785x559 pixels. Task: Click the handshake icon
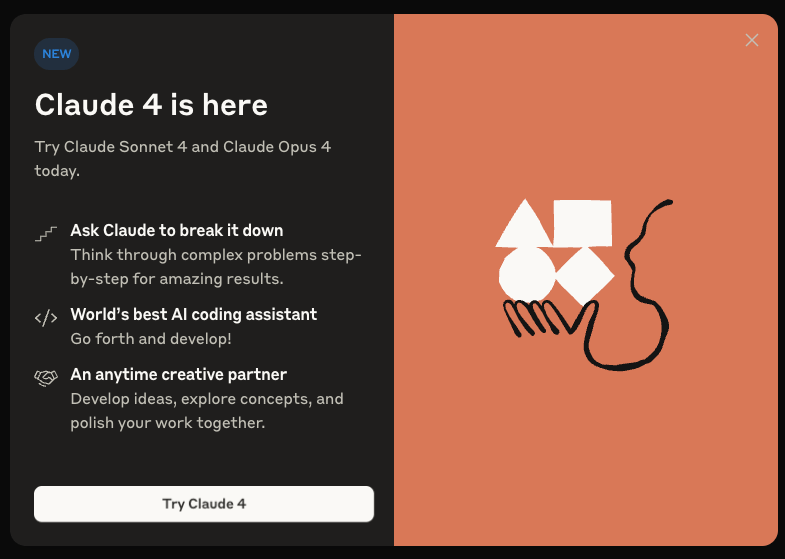(46, 378)
